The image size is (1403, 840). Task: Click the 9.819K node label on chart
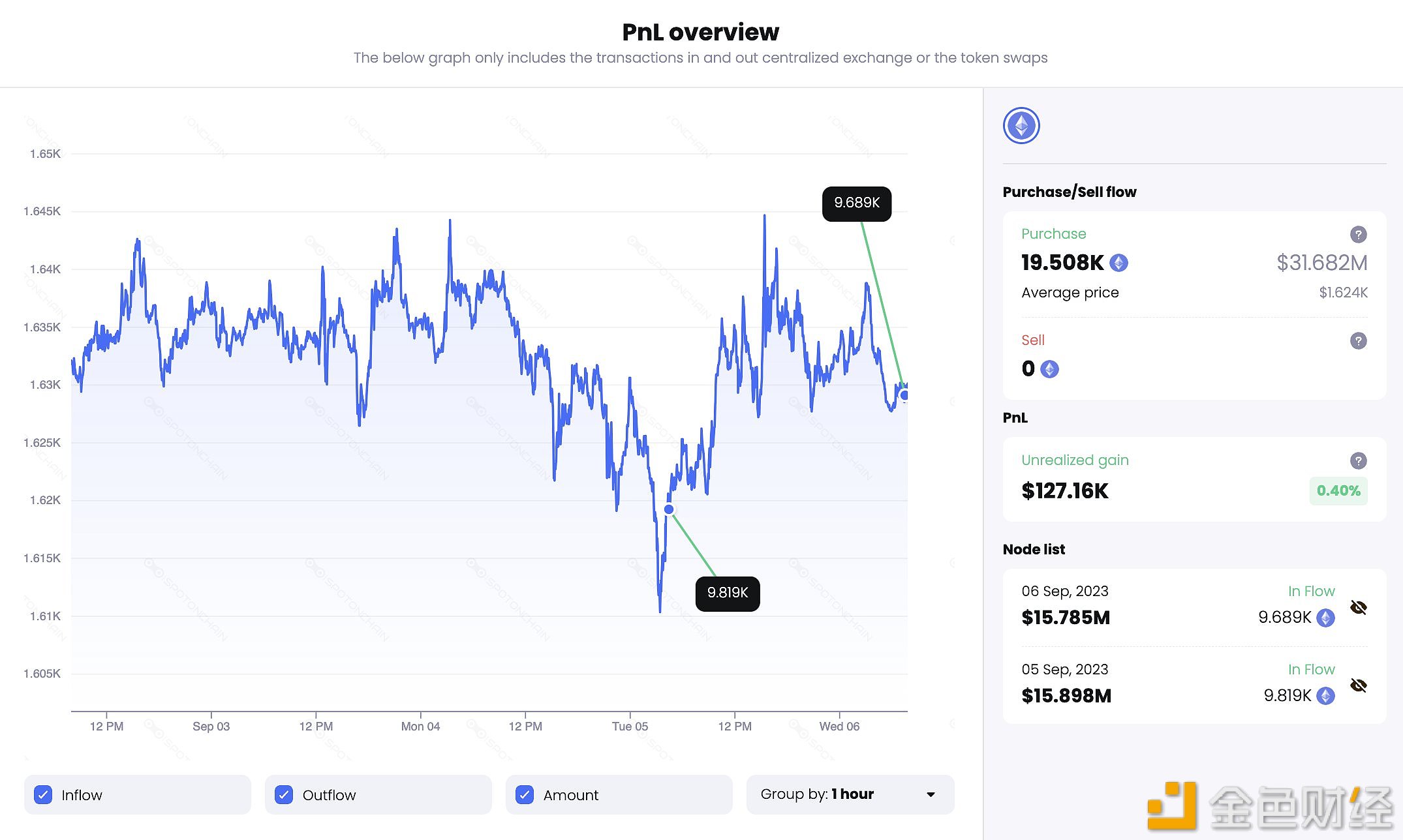[726, 593]
